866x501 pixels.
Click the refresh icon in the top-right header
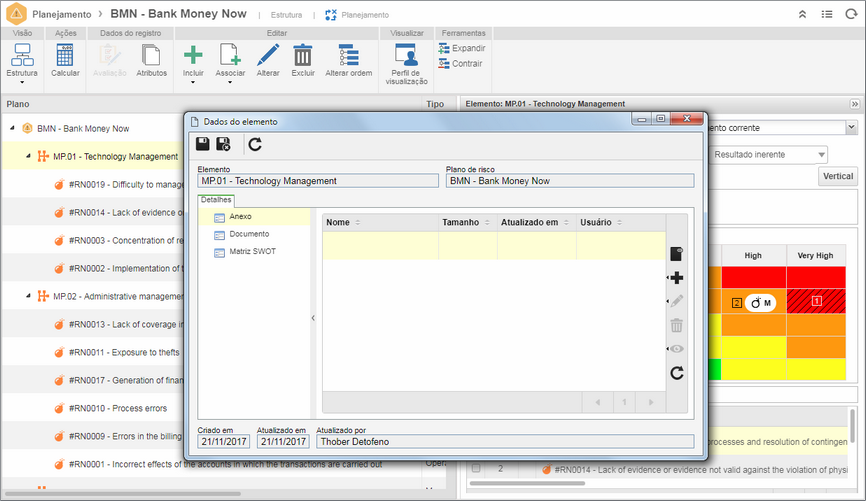click(x=851, y=14)
